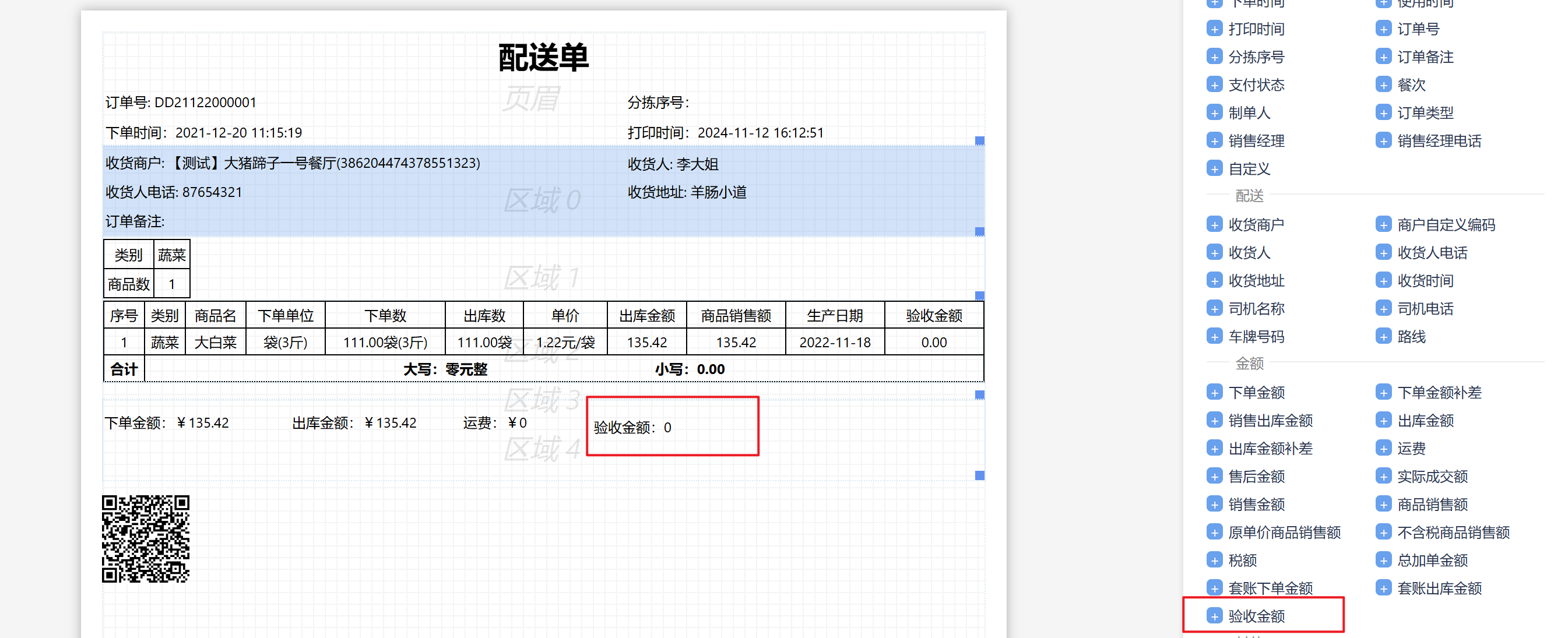Select 收货人电话: 87654321 text
Image resolution: width=1568 pixels, height=638 pixels.
[174, 192]
